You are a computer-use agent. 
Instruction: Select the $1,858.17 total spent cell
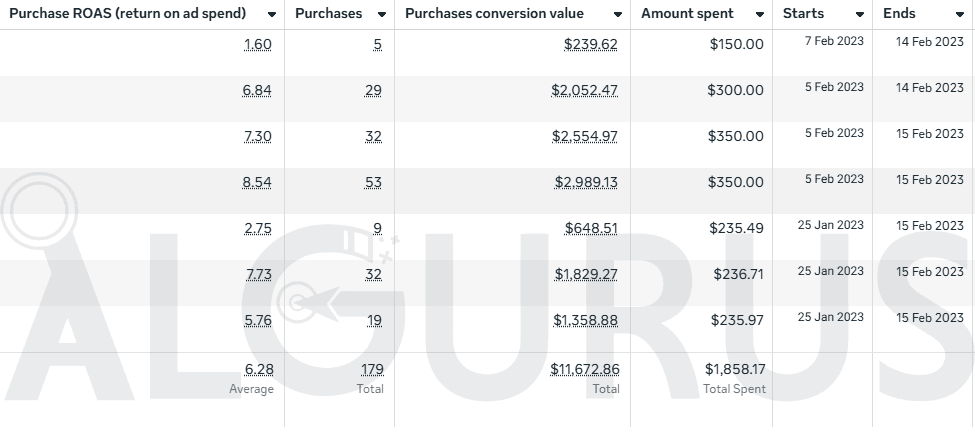point(735,369)
